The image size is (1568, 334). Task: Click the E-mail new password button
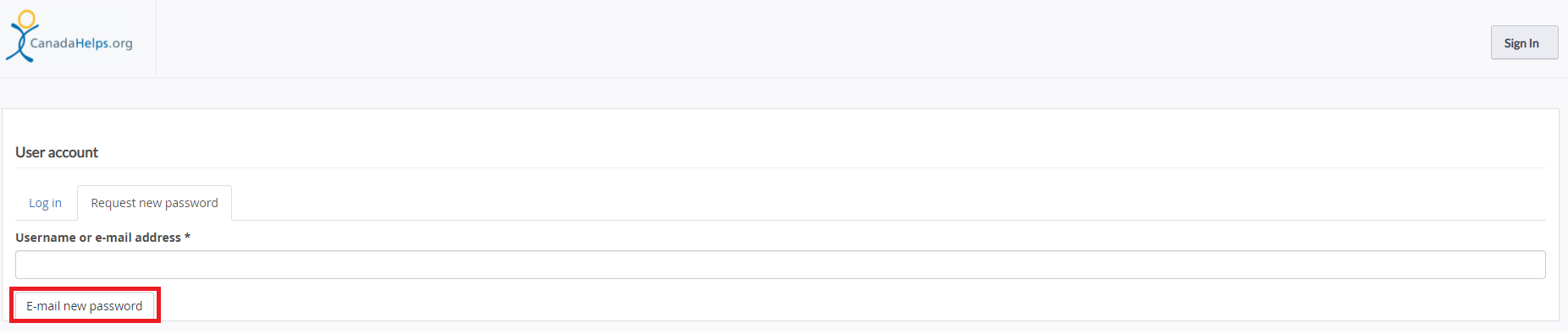85,305
